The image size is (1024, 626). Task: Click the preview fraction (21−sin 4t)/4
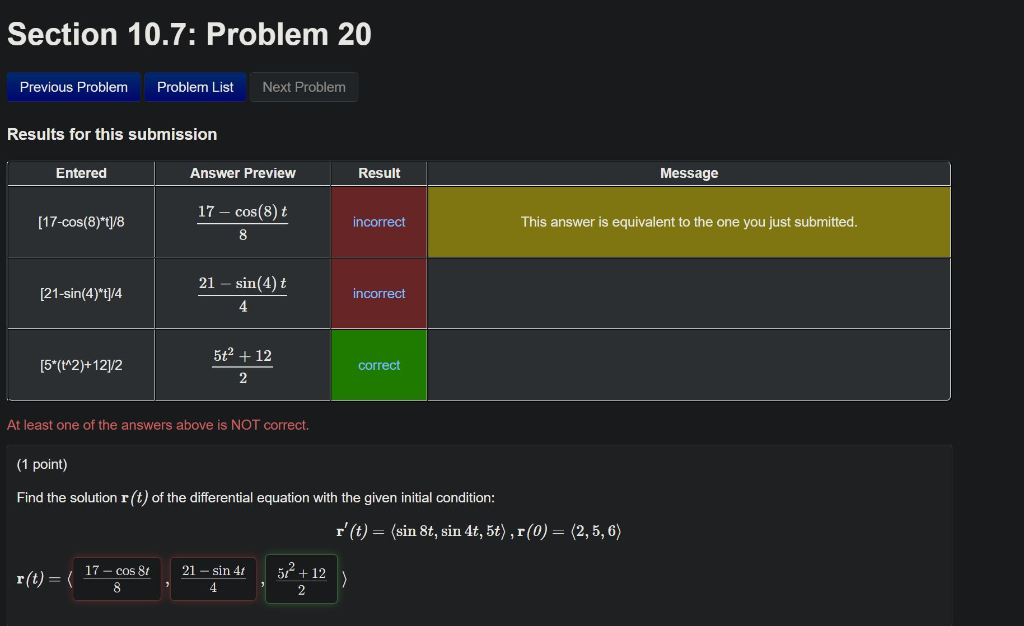(242, 293)
